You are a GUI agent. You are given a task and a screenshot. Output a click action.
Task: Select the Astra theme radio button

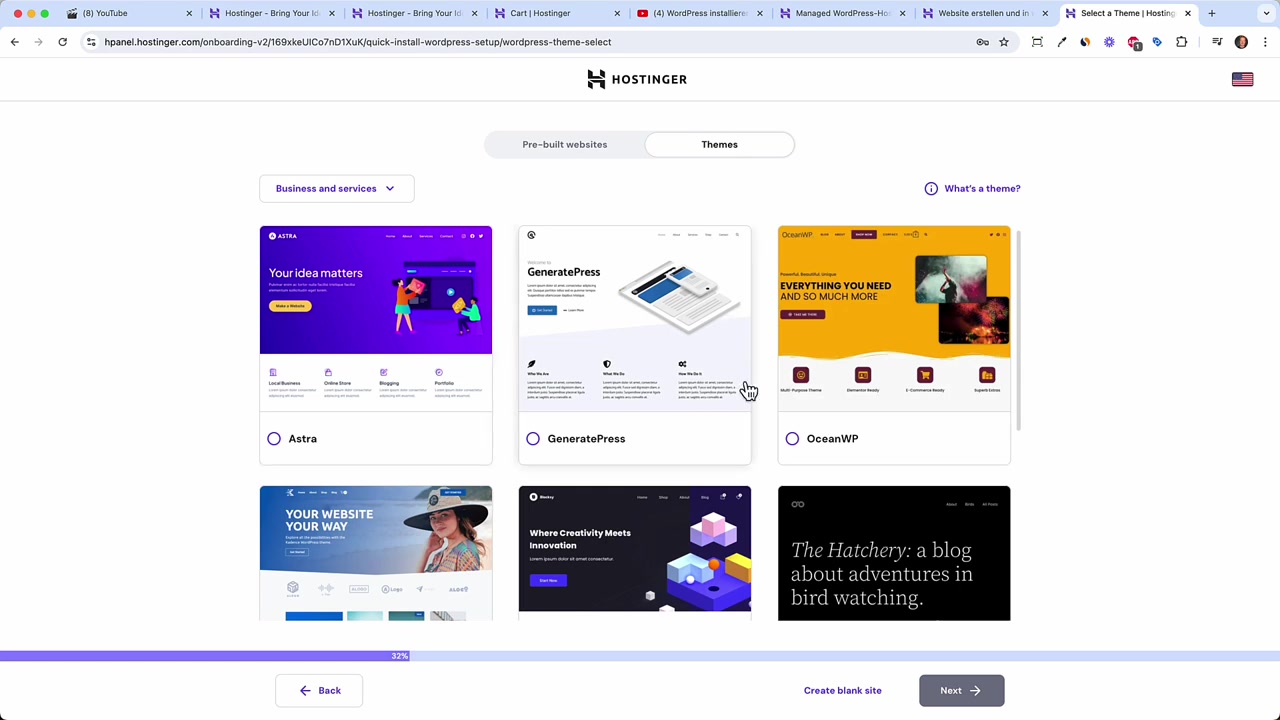click(x=274, y=439)
